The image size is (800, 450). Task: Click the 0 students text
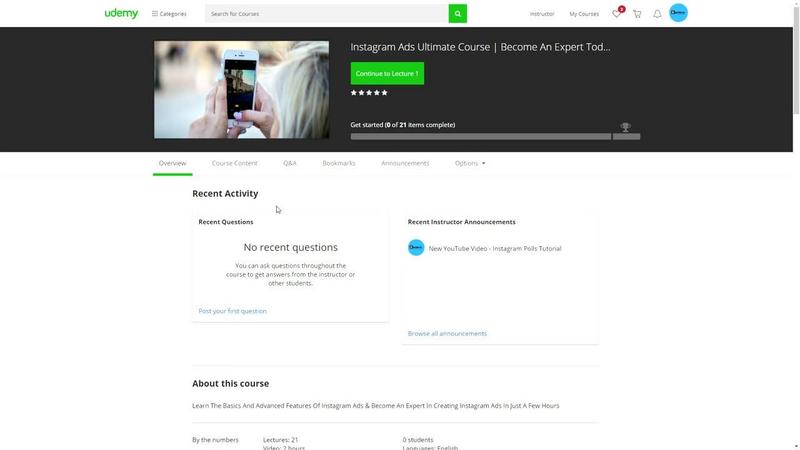coord(418,440)
